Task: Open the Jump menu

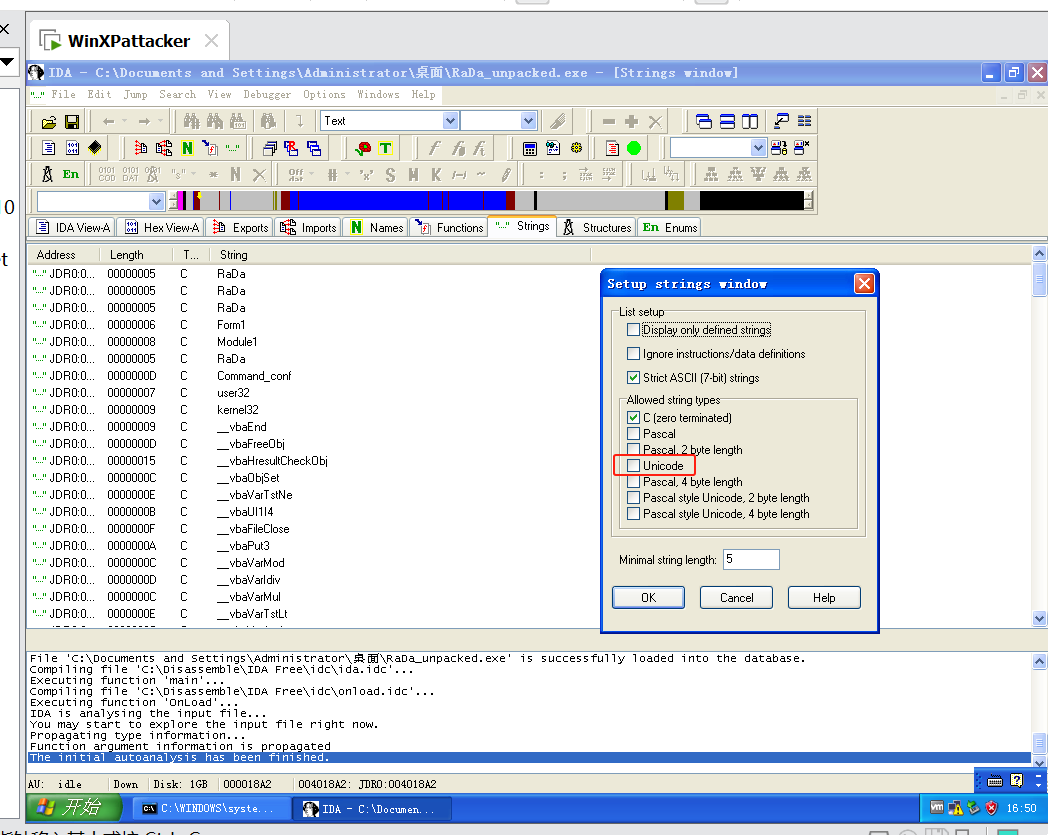Action: tap(135, 95)
